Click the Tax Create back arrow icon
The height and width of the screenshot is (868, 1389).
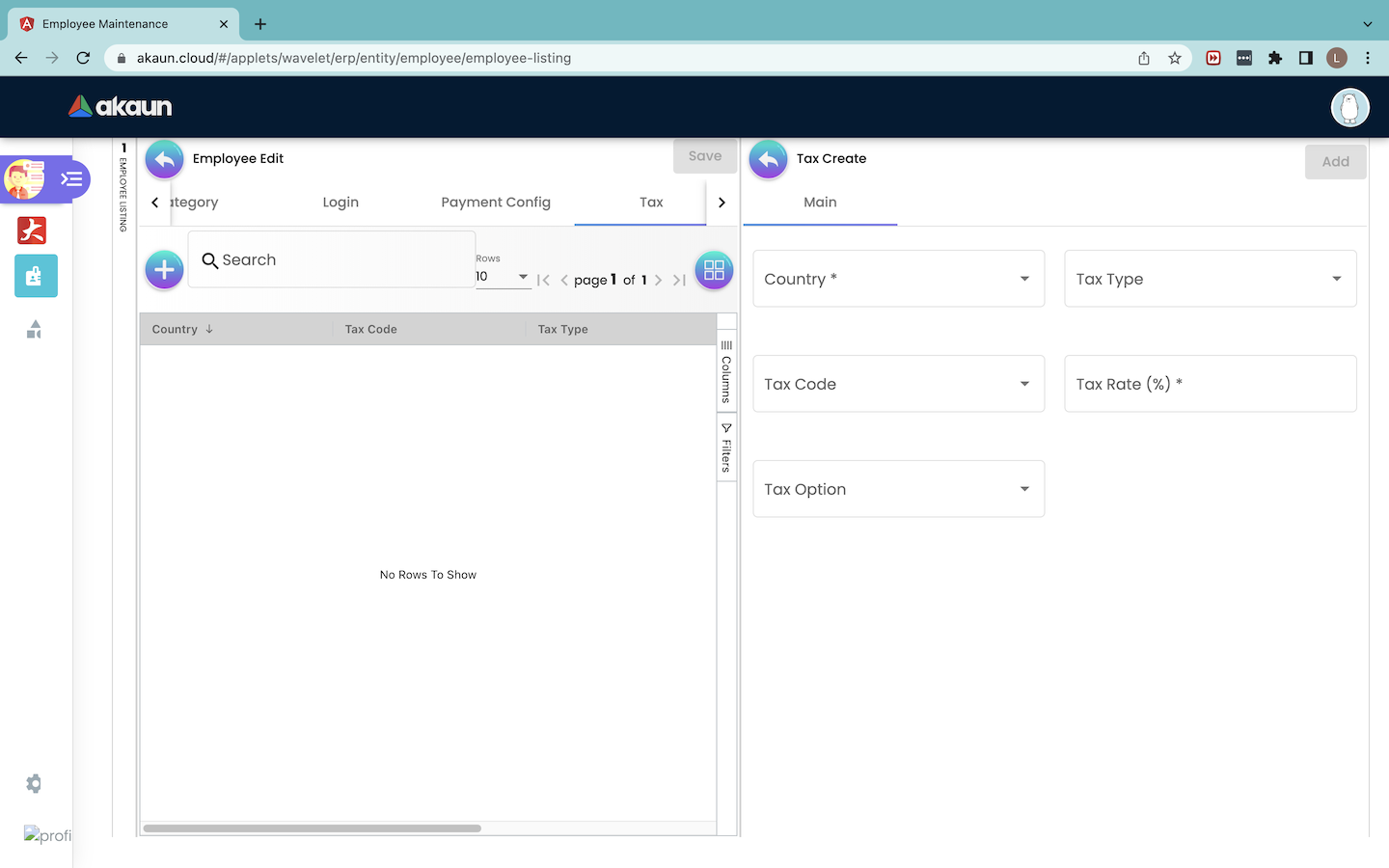pyautogui.click(x=768, y=159)
